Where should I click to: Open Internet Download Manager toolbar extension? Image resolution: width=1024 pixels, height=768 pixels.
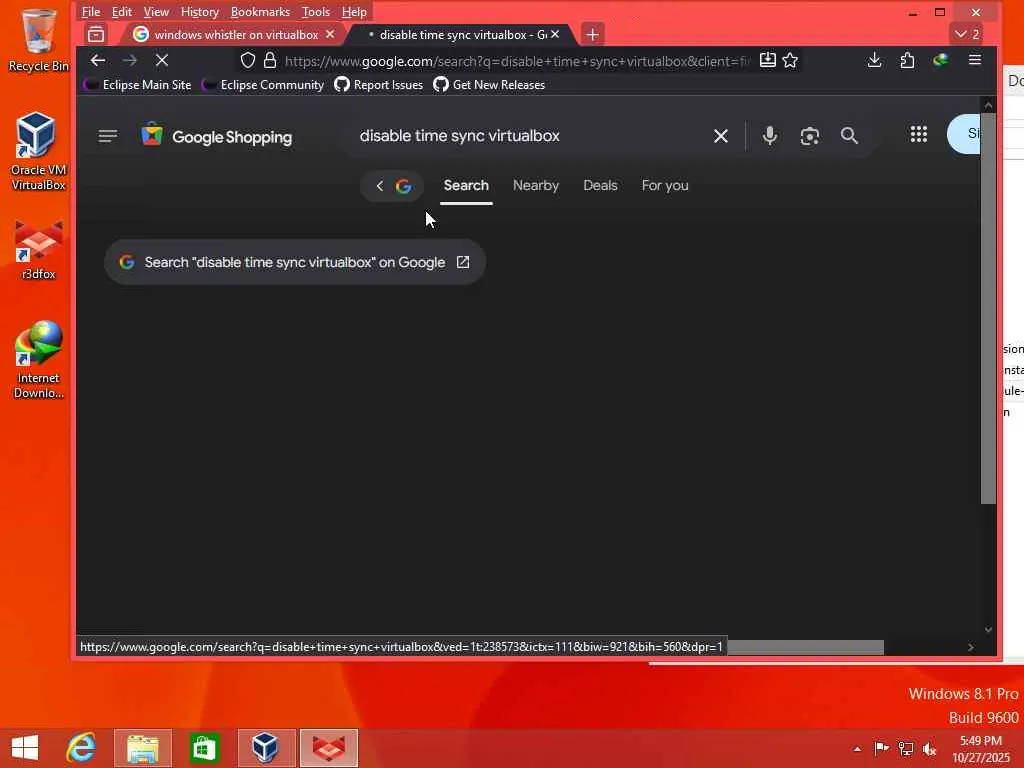click(x=940, y=61)
